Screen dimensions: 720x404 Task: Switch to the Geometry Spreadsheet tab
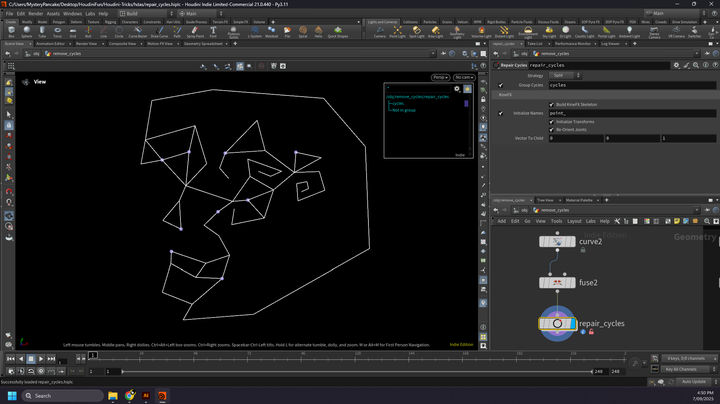tap(204, 44)
